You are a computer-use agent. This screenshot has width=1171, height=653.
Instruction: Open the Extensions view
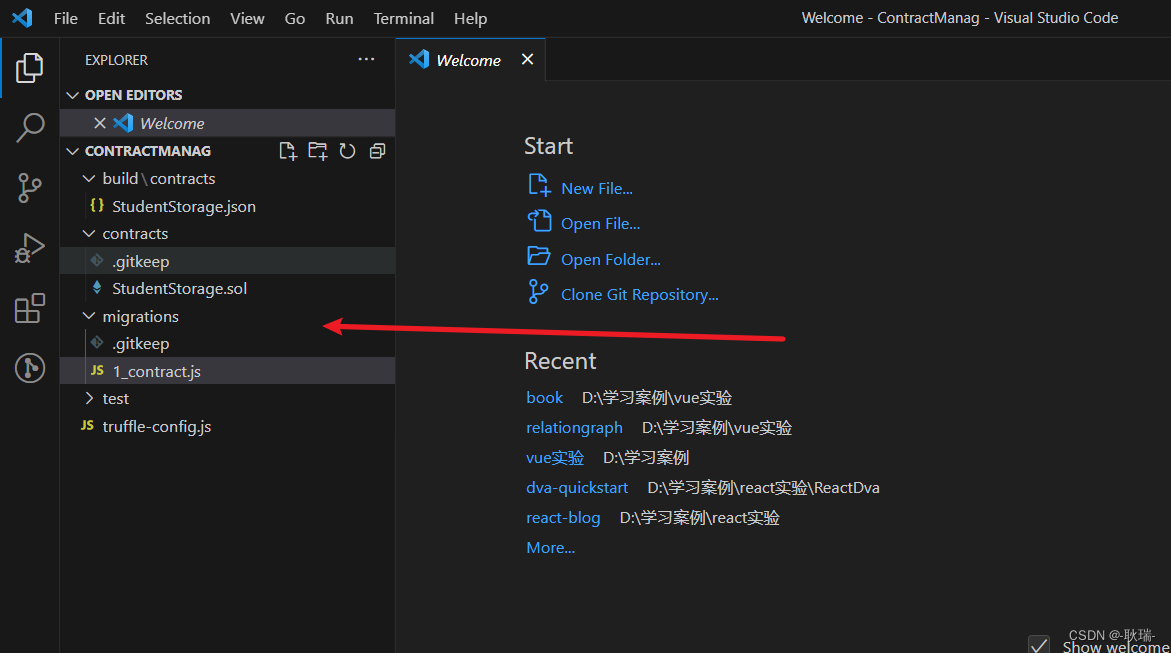coord(29,307)
